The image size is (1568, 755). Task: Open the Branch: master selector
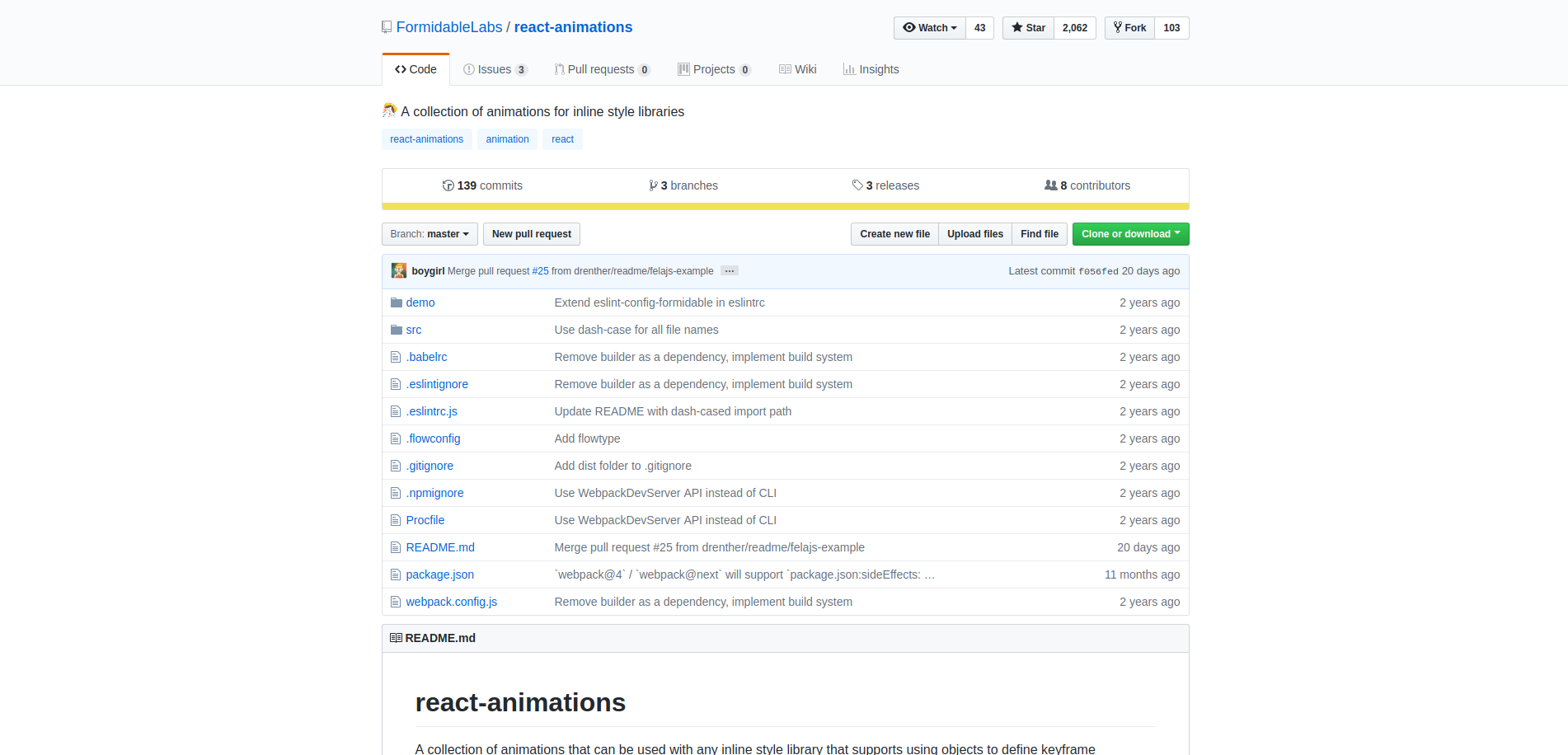(x=429, y=234)
